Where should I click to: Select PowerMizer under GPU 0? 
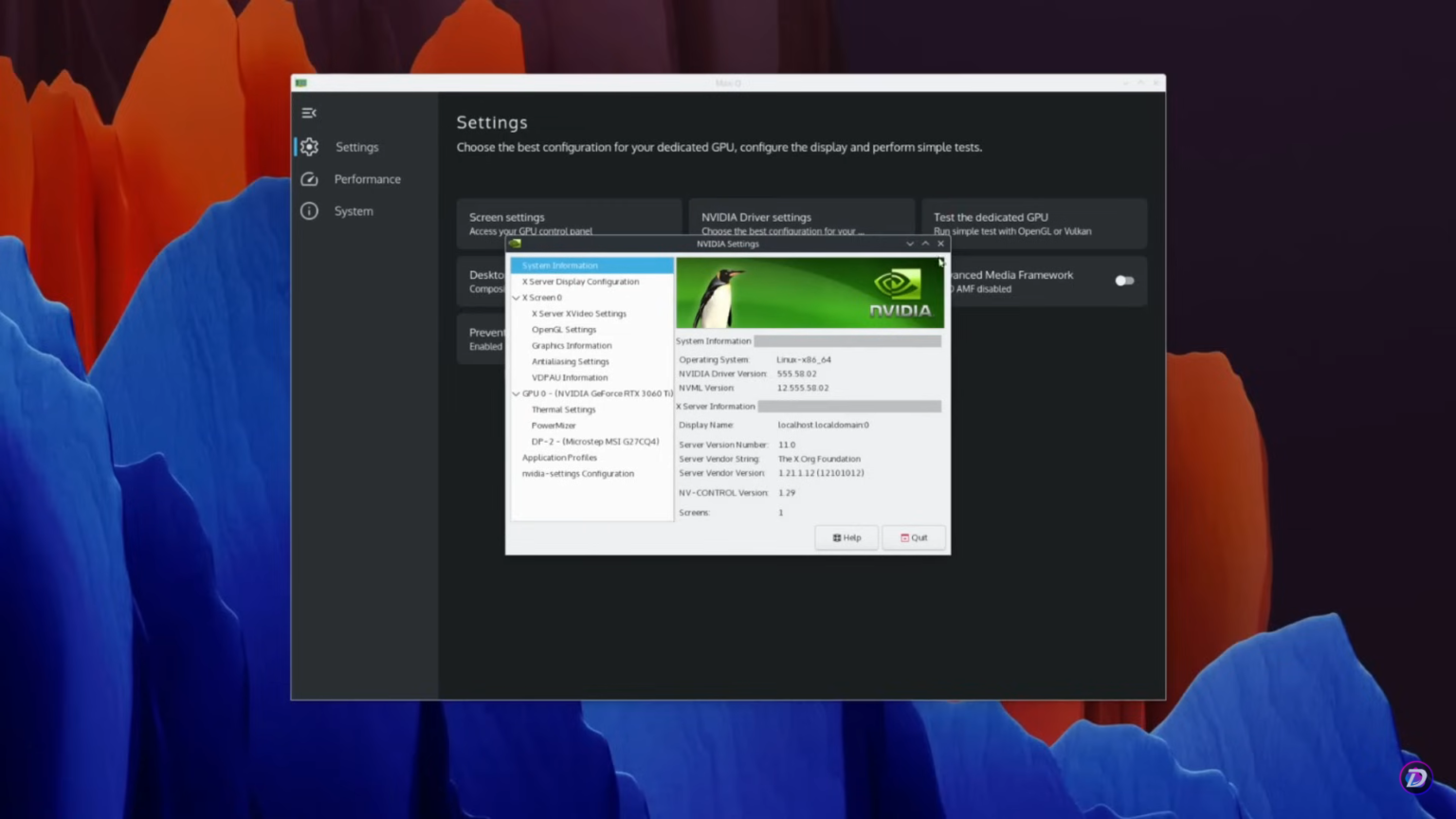[554, 426]
